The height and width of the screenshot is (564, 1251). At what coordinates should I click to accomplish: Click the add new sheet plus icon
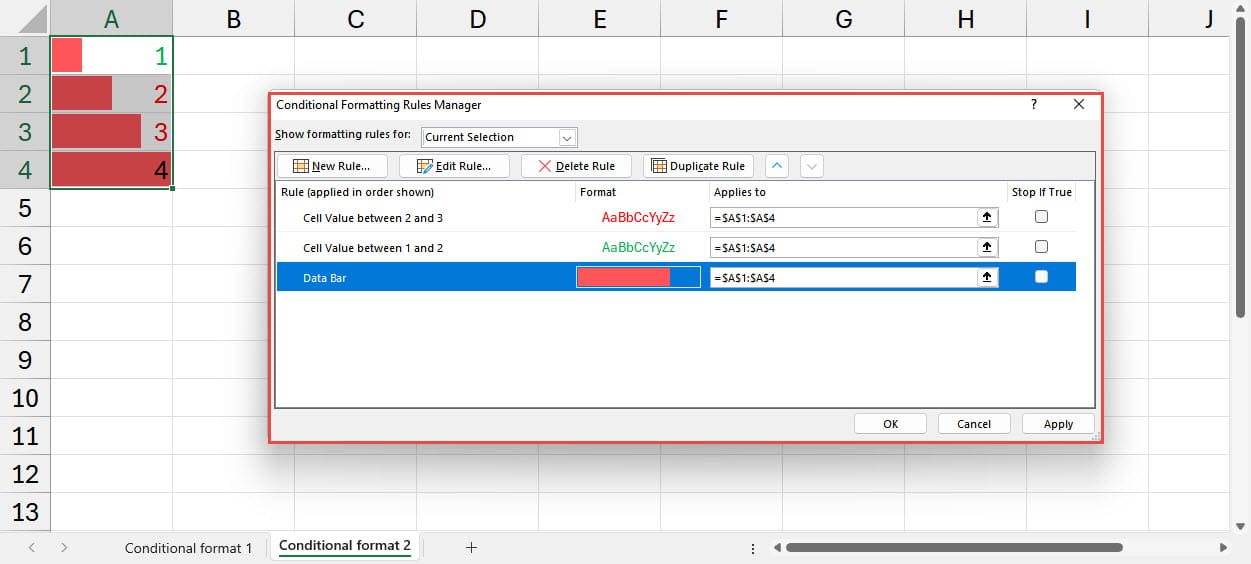click(x=472, y=547)
